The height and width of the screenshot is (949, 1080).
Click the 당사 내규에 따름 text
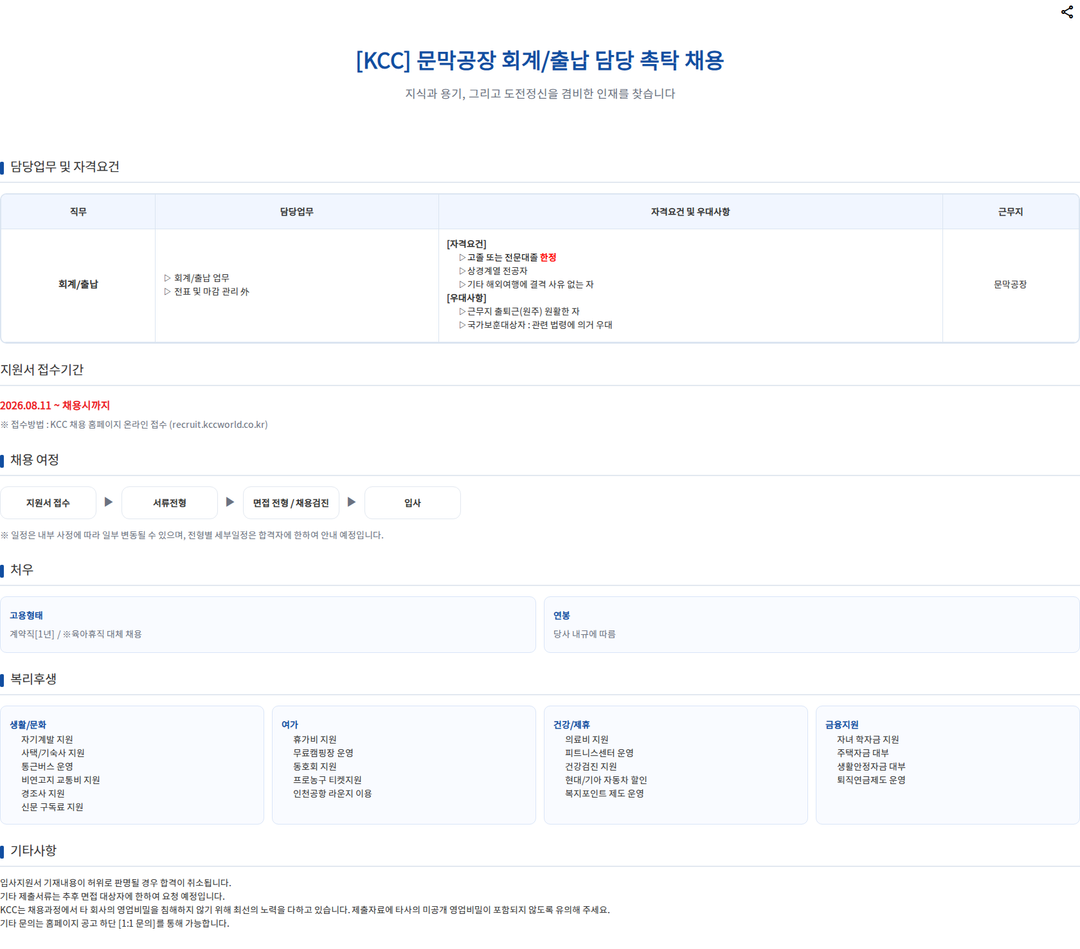585,634
